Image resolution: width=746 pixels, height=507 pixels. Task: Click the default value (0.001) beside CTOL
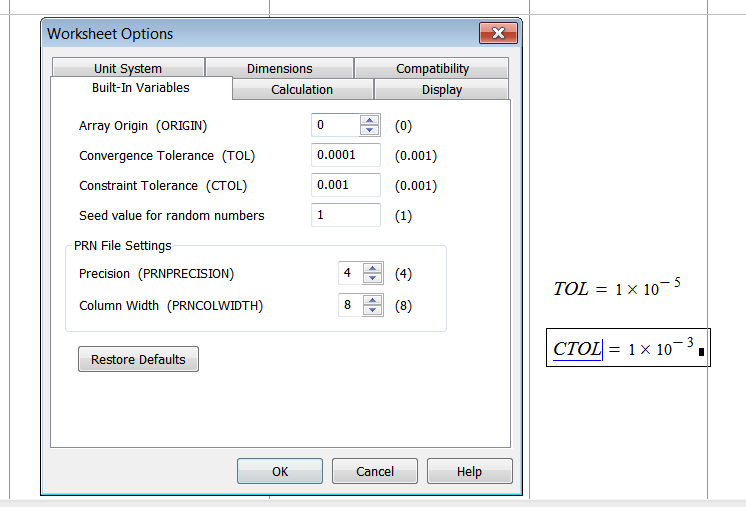pos(416,185)
